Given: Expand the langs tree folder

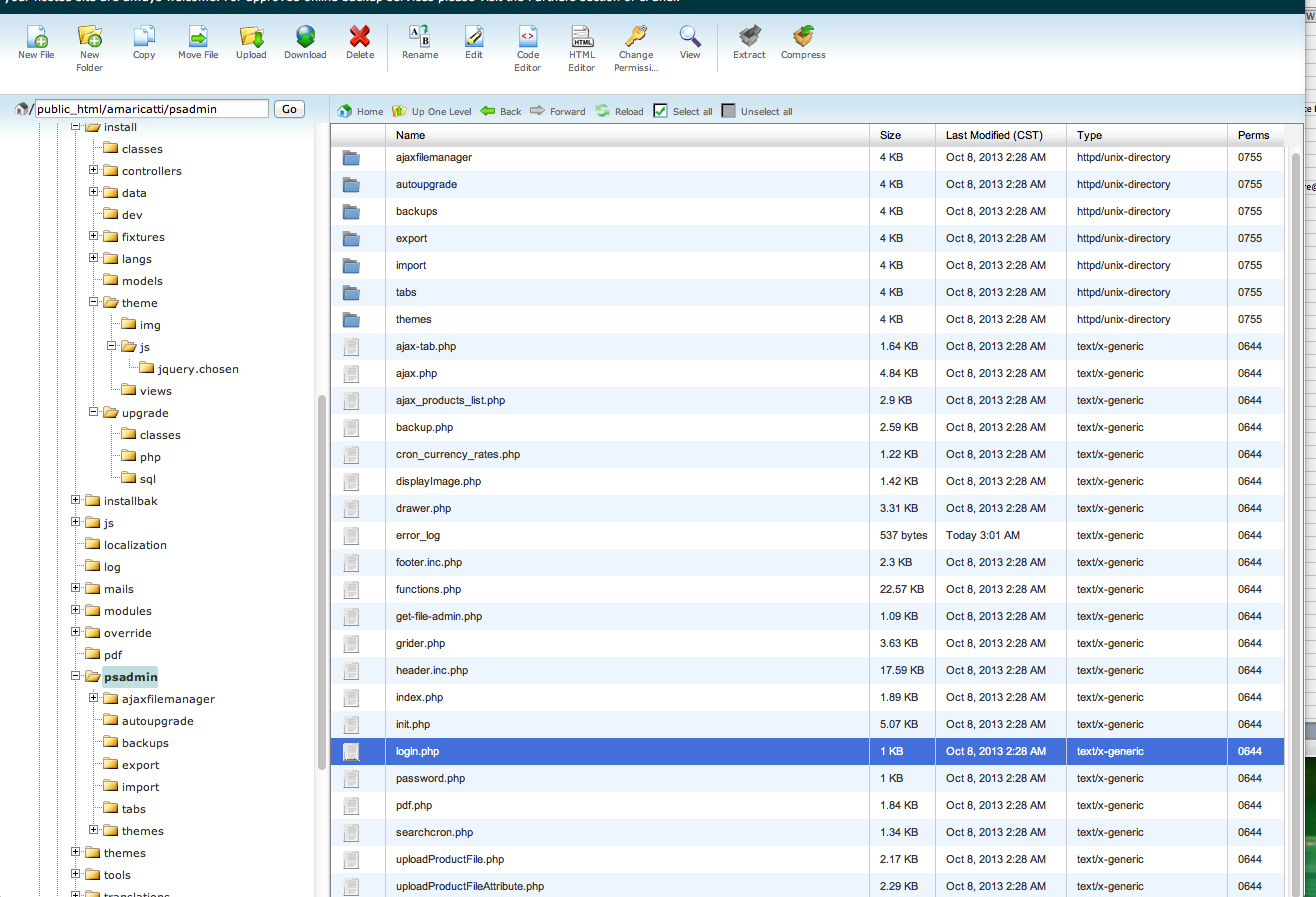Looking at the screenshot, I should (94, 258).
